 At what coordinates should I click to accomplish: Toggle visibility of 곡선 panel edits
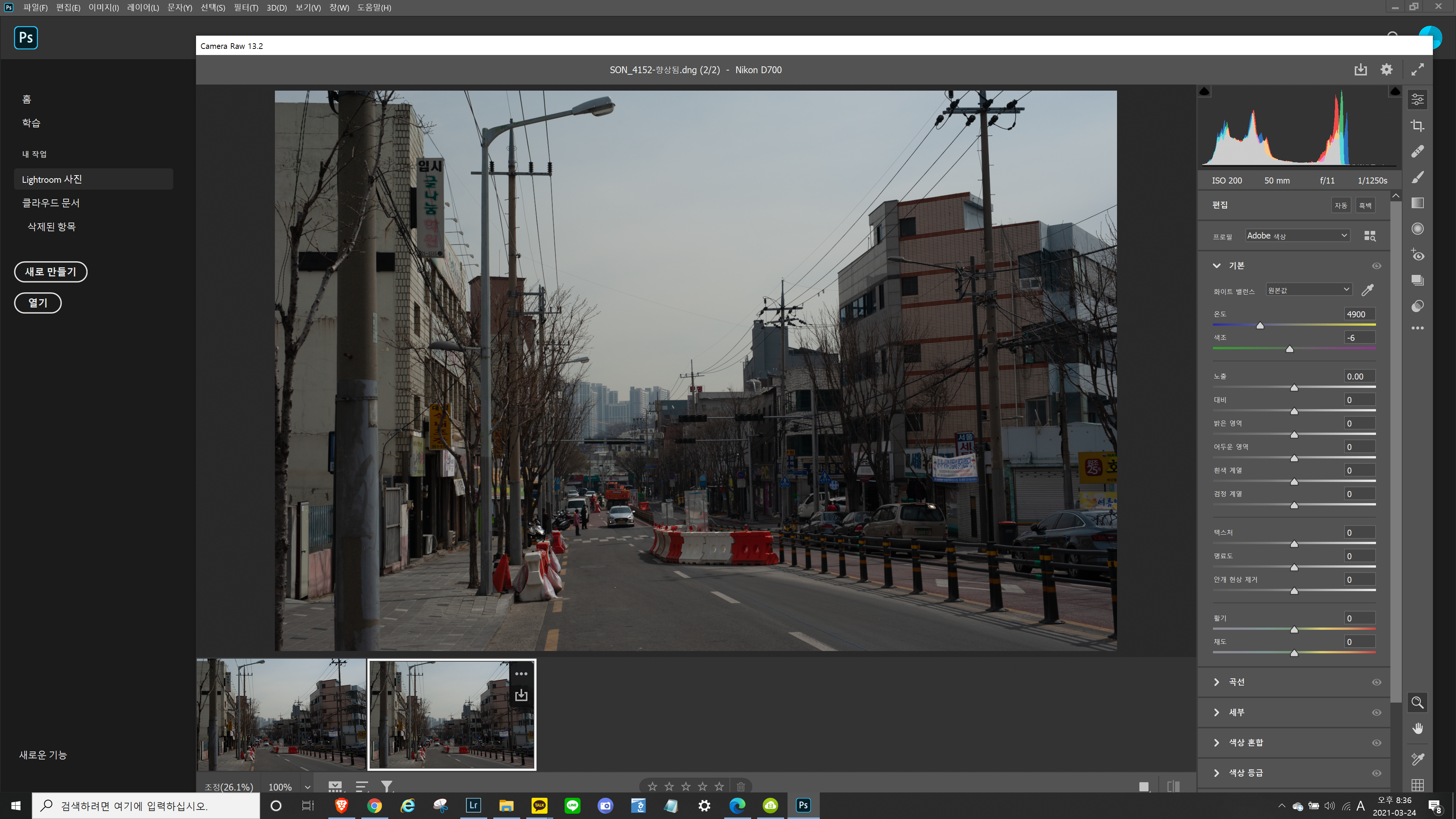click(x=1376, y=682)
